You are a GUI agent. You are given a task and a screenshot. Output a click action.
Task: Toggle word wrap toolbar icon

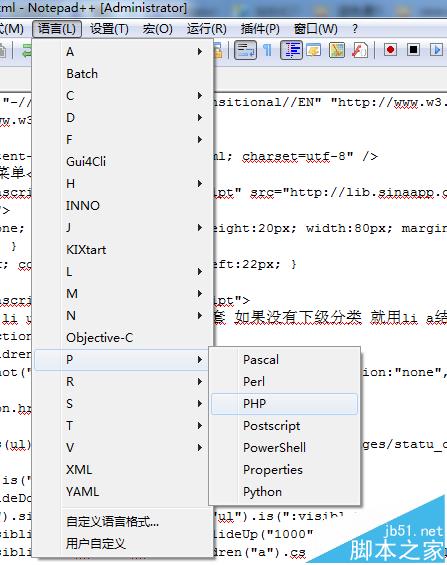pyautogui.click(x=245, y=50)
